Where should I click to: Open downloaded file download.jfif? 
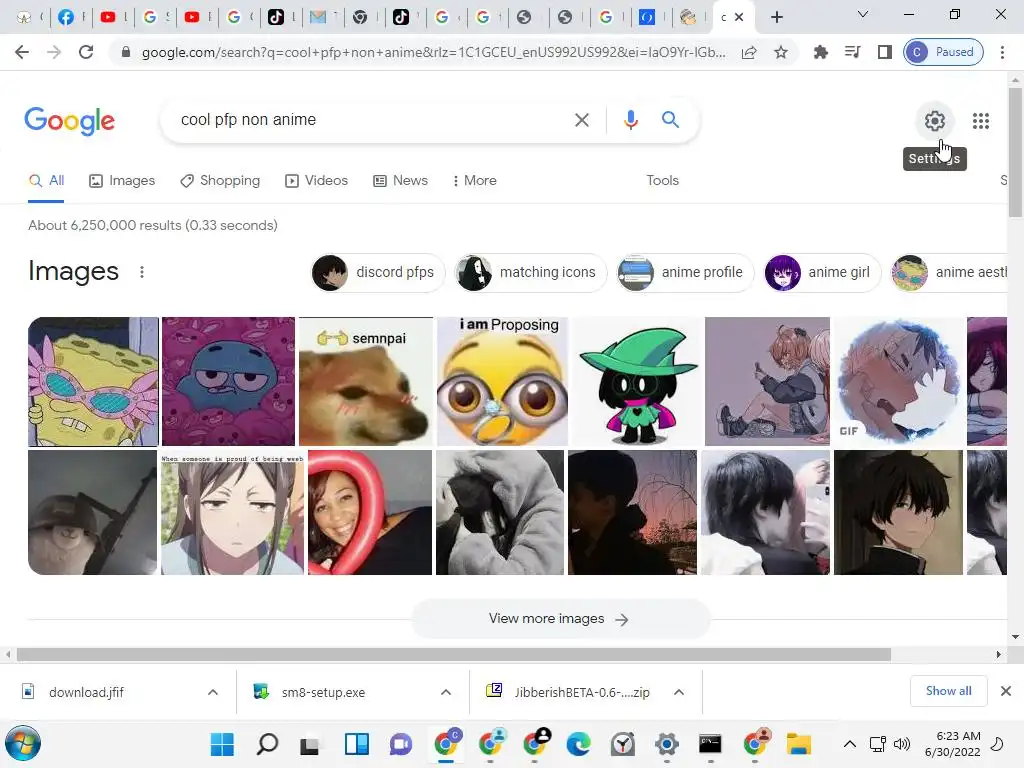86,692
